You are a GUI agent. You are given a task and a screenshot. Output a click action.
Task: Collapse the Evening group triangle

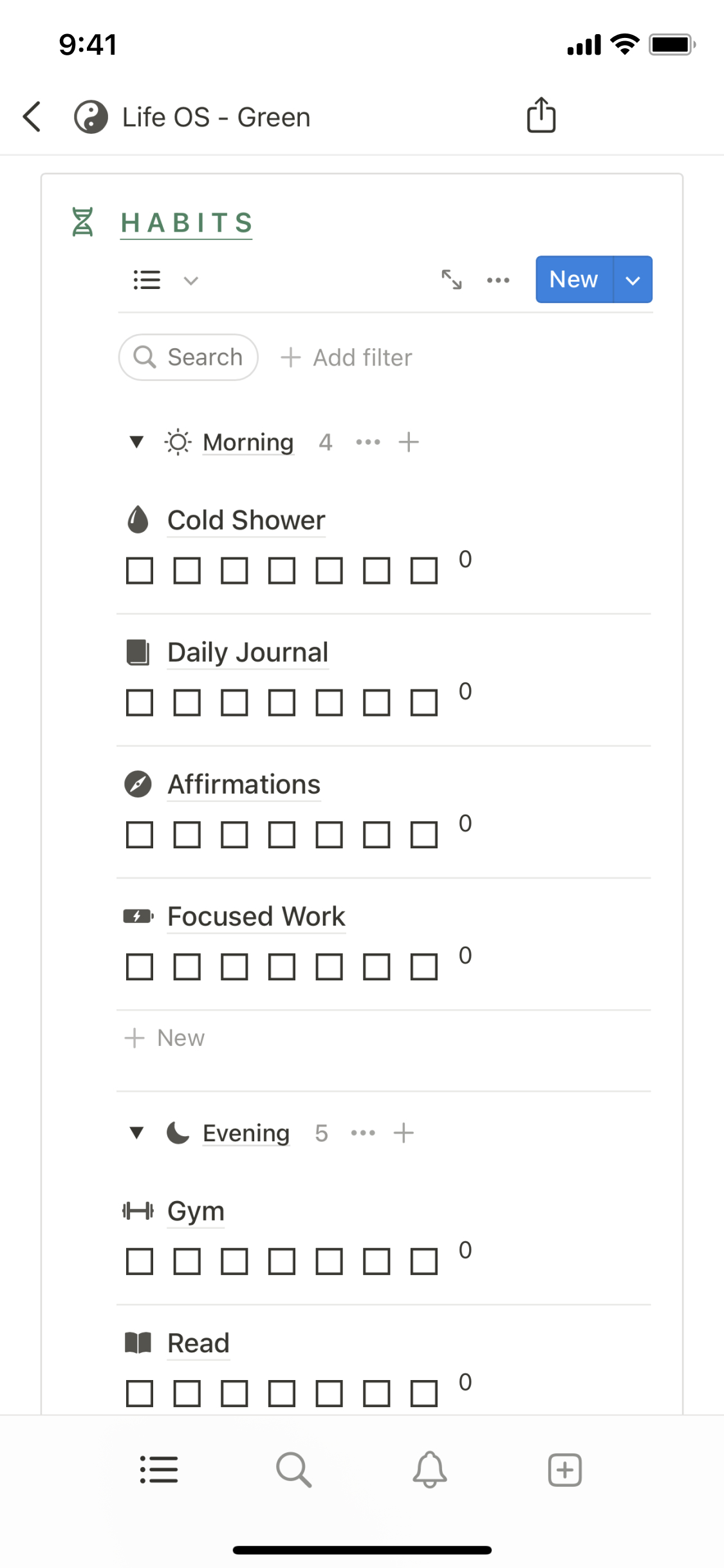tap(136, 1133)
